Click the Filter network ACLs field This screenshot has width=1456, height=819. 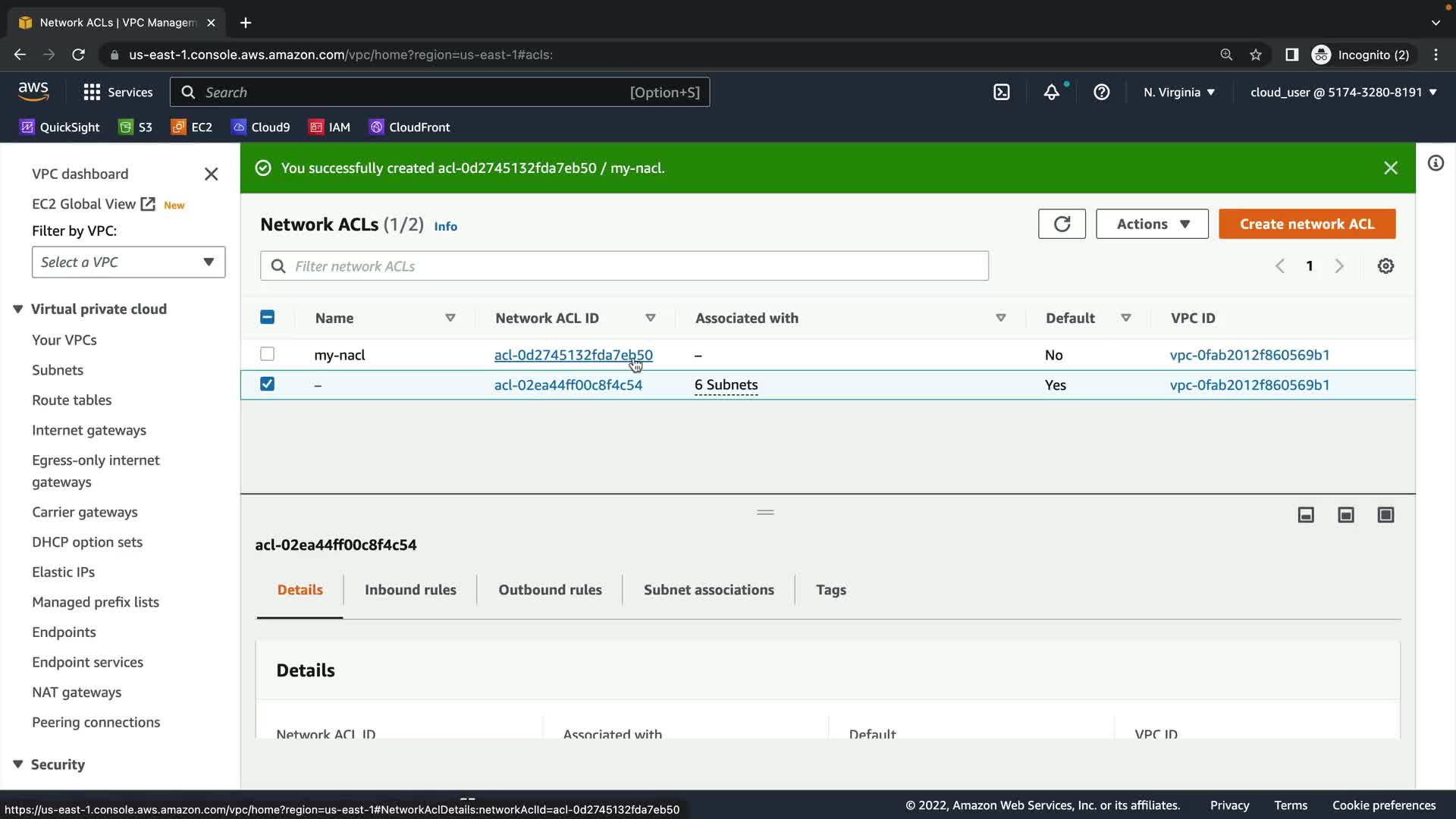coord(624,266)
